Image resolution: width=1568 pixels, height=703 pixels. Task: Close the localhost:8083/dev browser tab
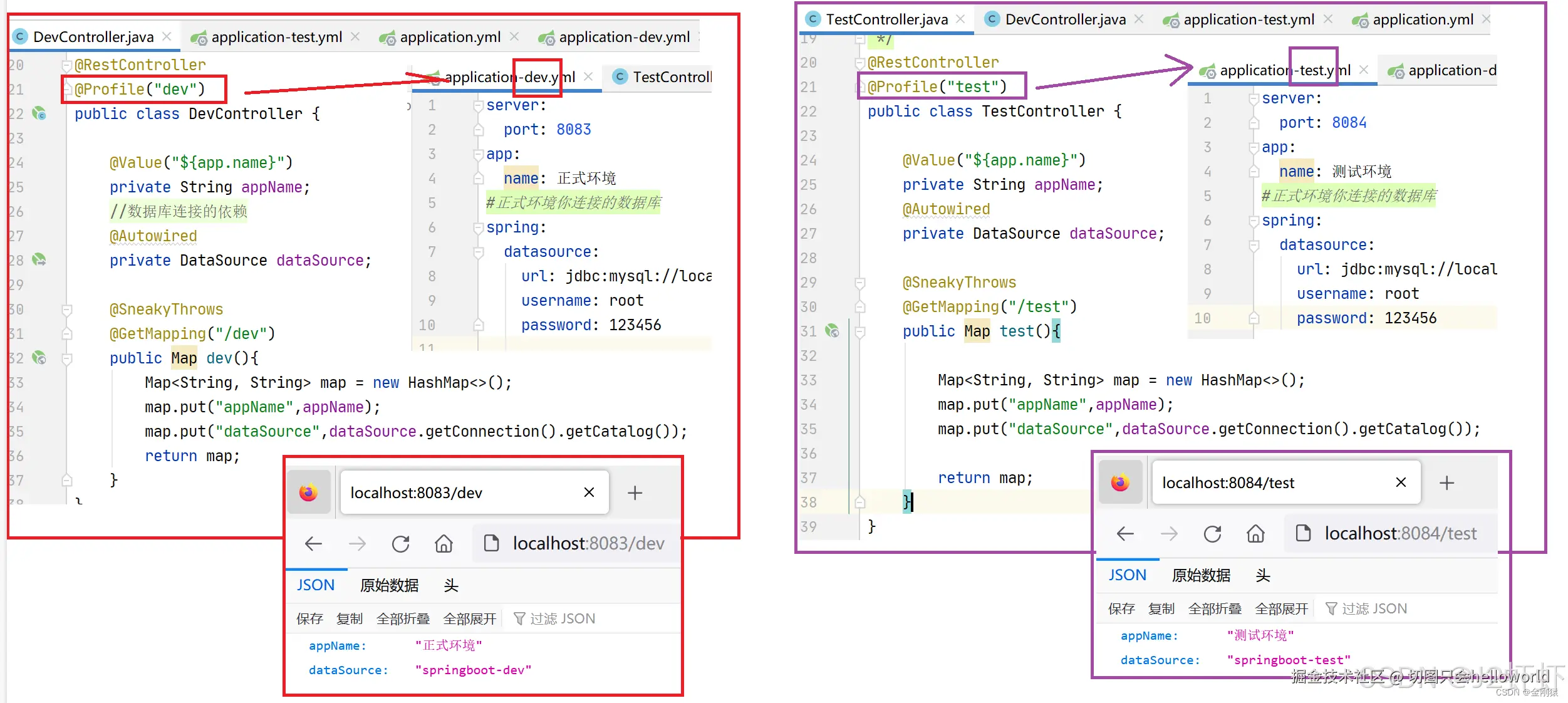[x=589, y=492]
